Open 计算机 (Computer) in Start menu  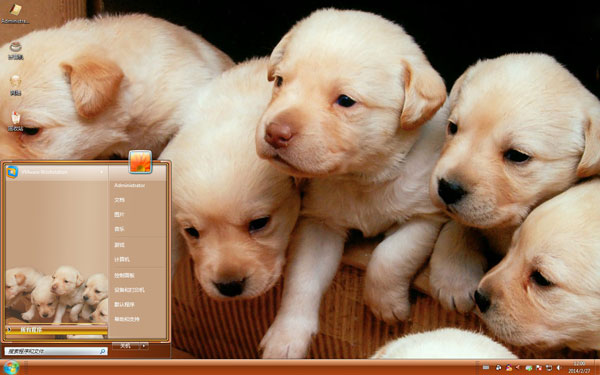point(122,259)
